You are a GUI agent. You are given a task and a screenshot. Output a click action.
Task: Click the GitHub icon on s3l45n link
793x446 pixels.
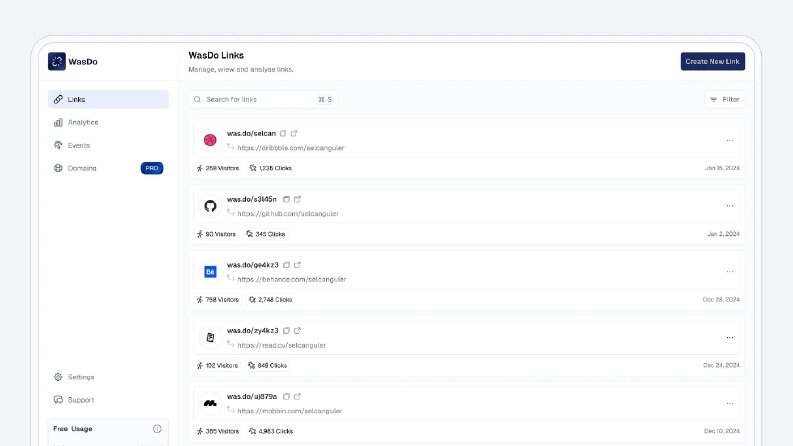click(x=210, y=206)
